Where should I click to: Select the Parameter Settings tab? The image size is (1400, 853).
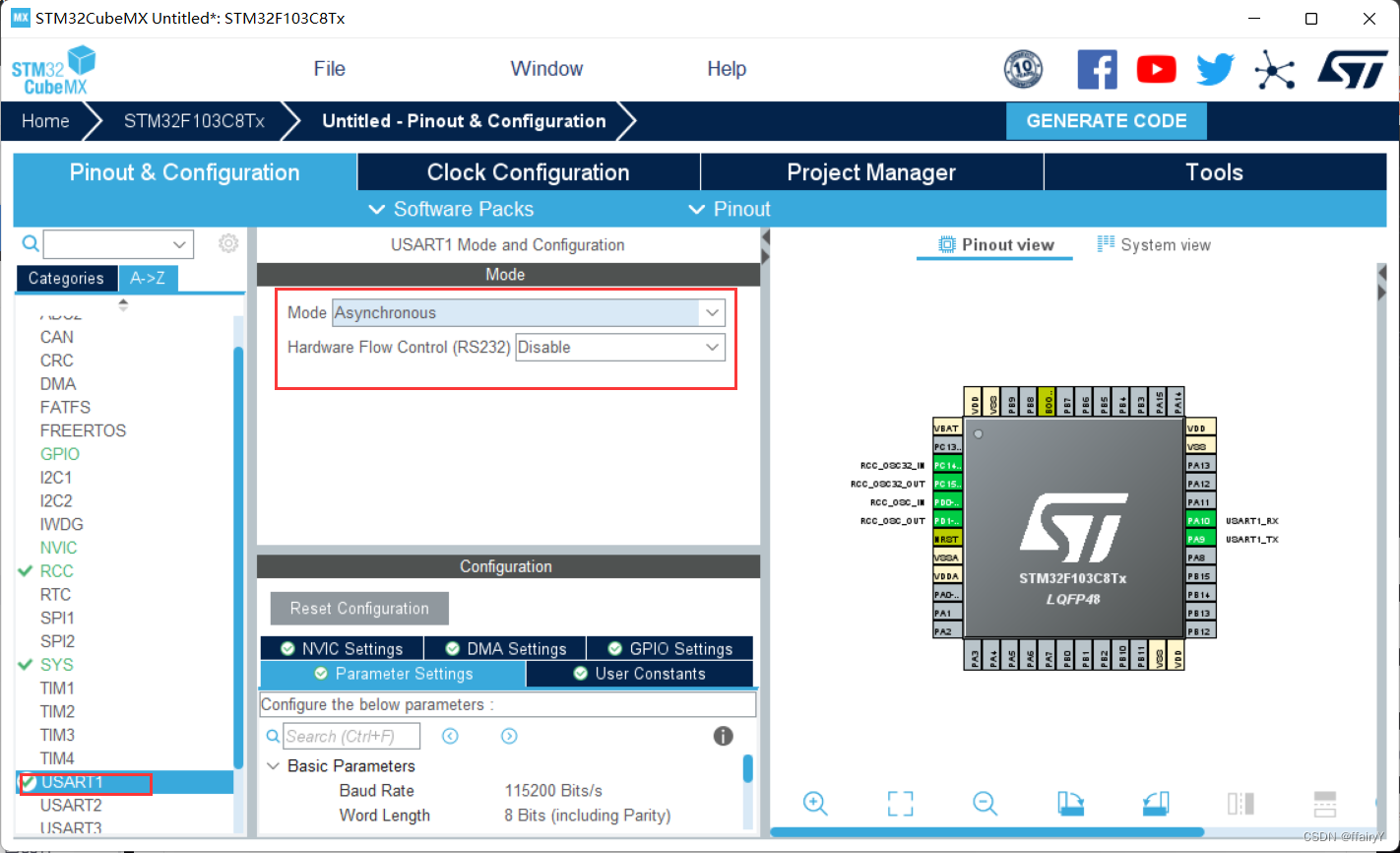click(x=393, y=674)
